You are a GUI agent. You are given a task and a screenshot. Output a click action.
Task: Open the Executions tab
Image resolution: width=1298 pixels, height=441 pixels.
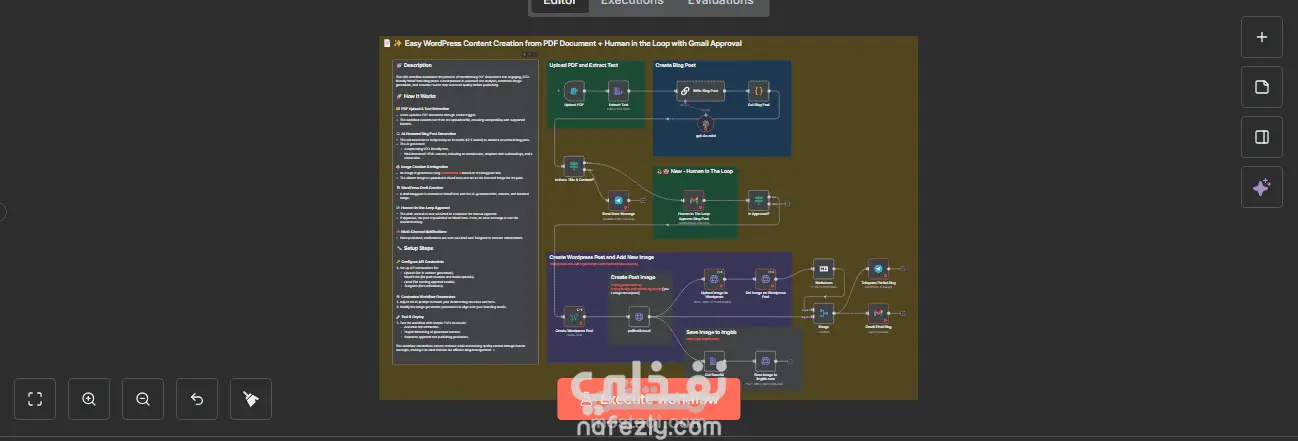coord(631,3)
